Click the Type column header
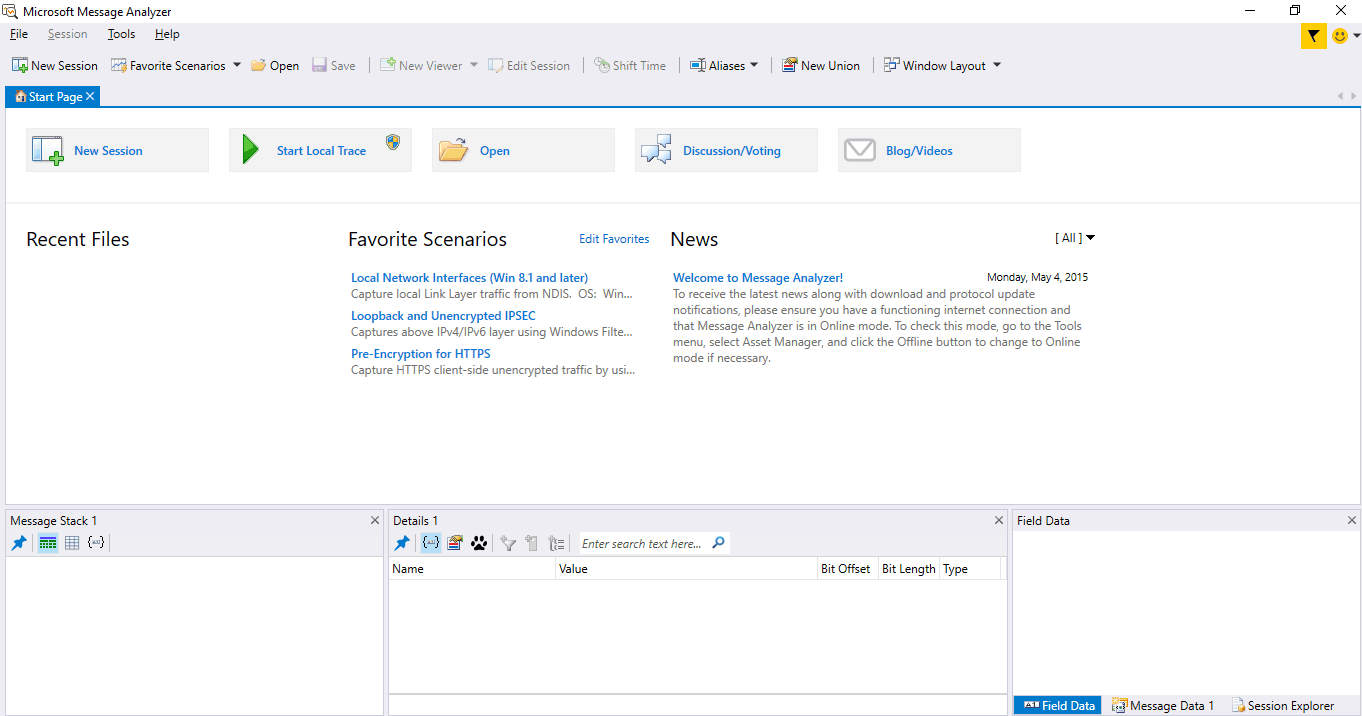 (x=970, y=569)
